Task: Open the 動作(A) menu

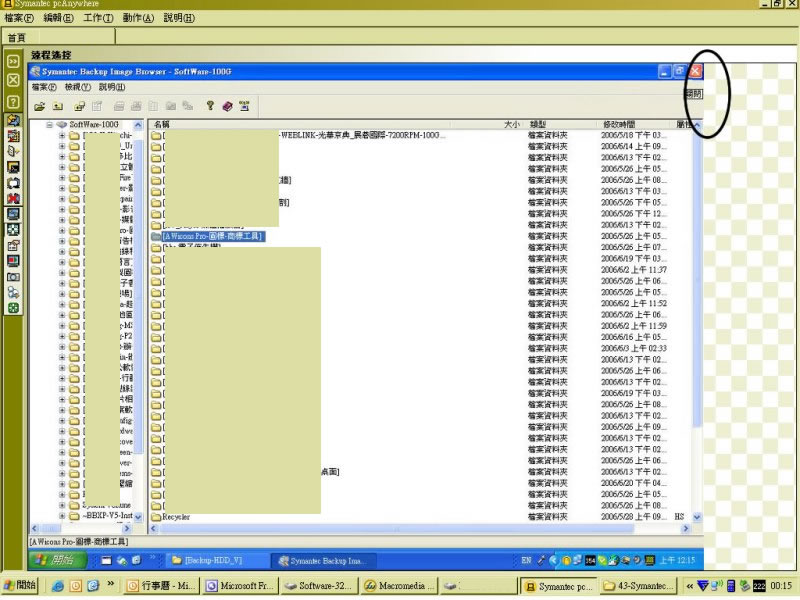Action: pos(138,18)
